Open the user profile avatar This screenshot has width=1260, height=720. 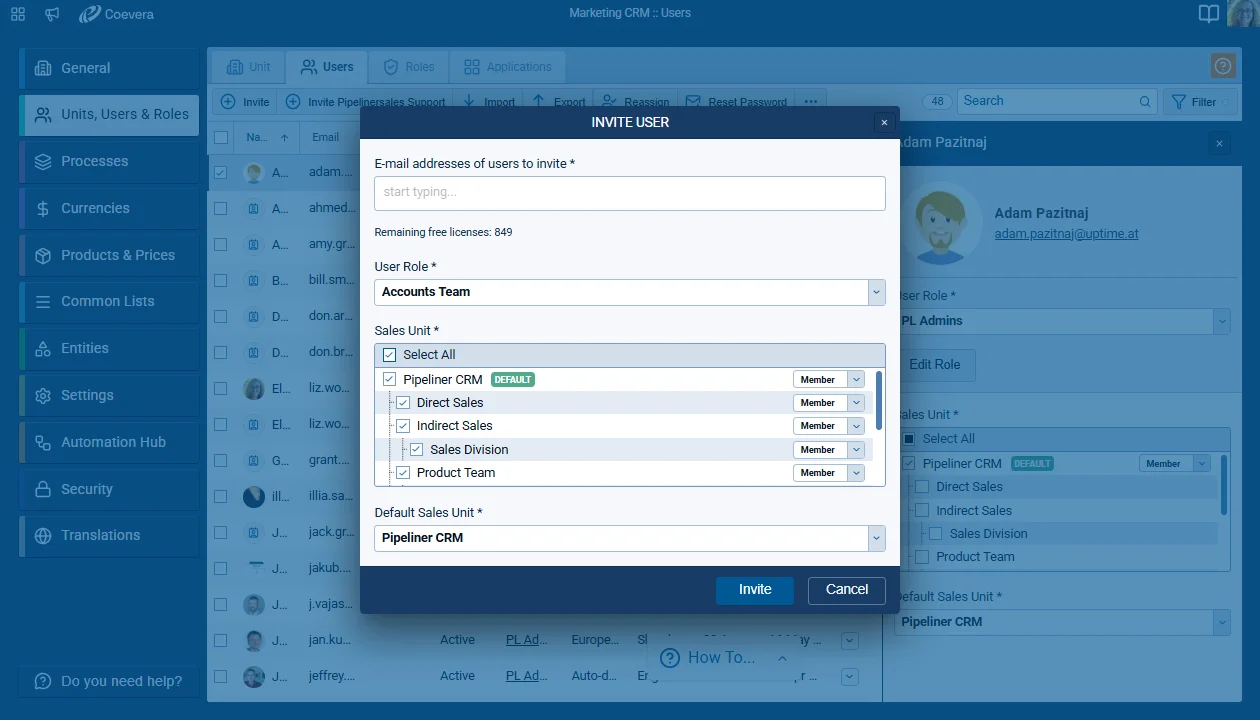coord(1242,13)
